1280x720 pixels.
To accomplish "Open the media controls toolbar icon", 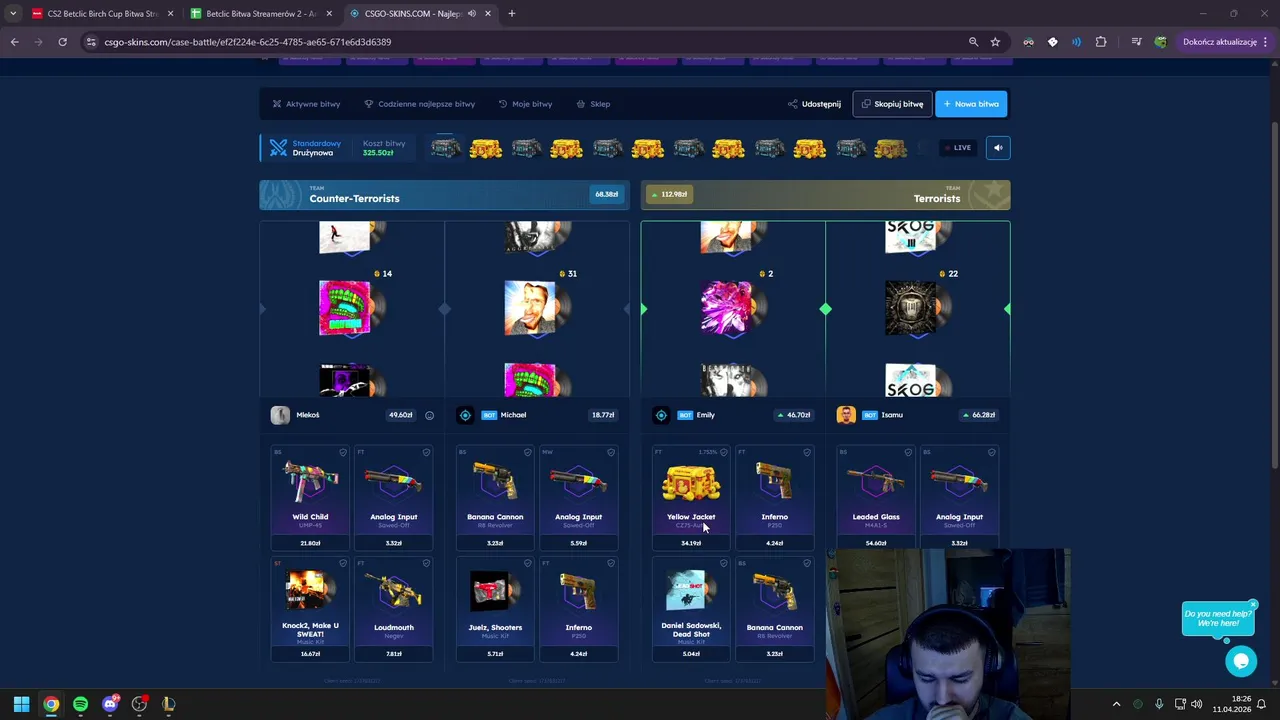I will (x=1136, y=42).
